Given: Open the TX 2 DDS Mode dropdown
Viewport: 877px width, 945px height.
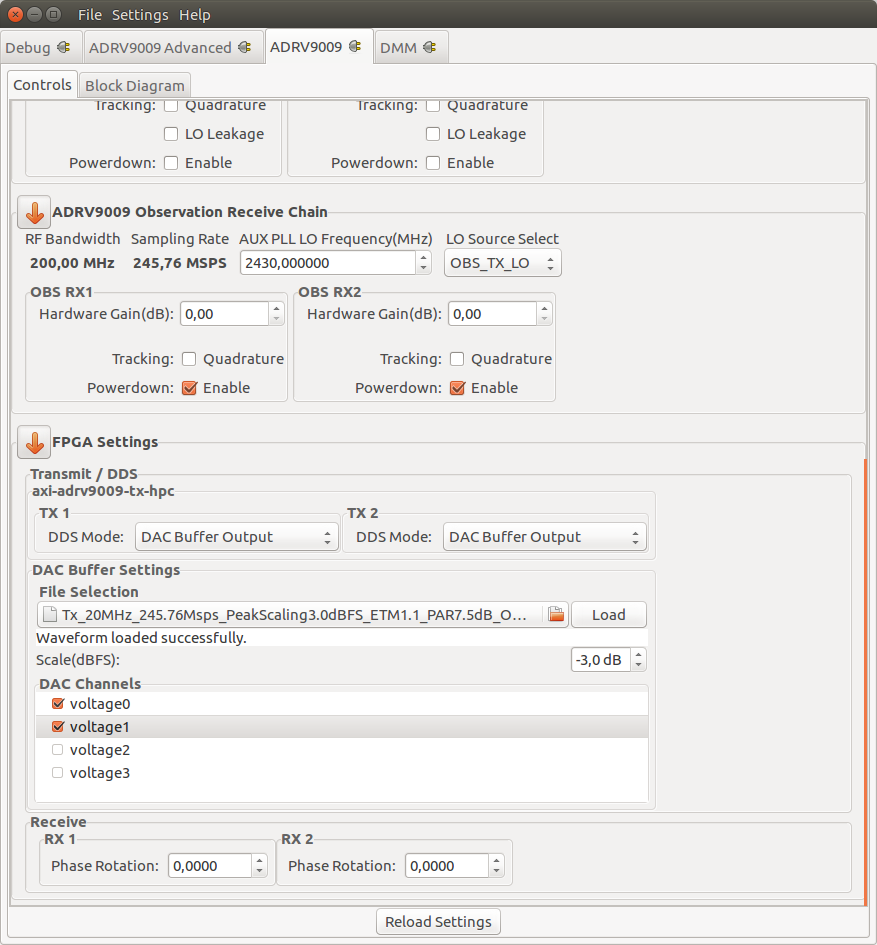Looking at the screenshot, I should pos(544,536).
